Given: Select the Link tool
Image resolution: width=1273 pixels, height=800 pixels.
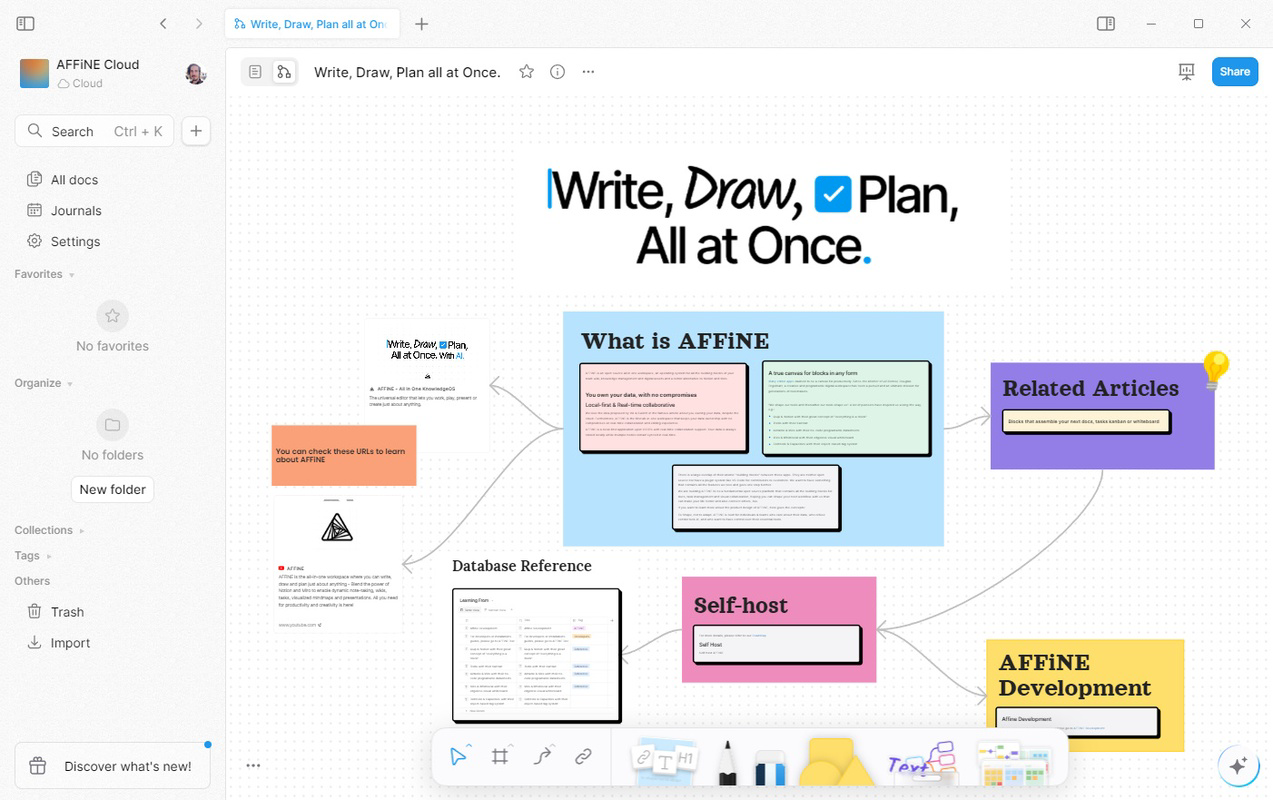Looking at the screenshot, I should pyautogui.click(x=583, y=757).
